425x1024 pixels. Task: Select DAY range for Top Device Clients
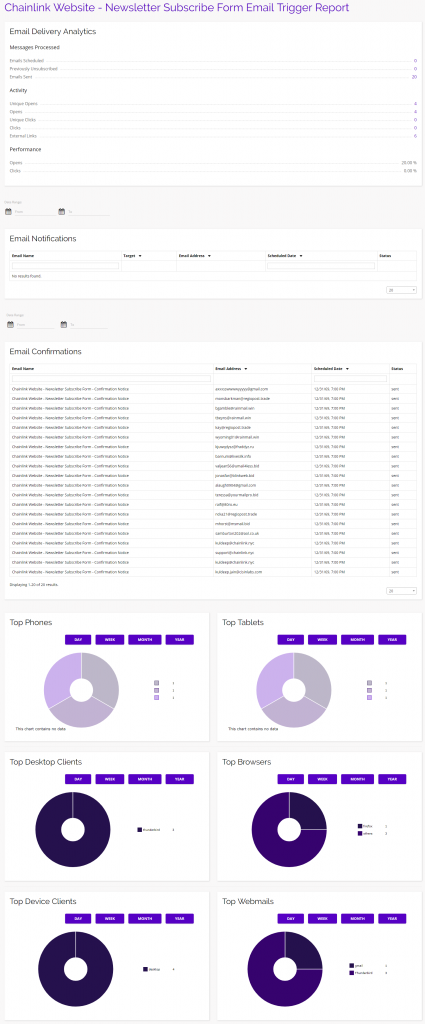(x=78, y=918)
